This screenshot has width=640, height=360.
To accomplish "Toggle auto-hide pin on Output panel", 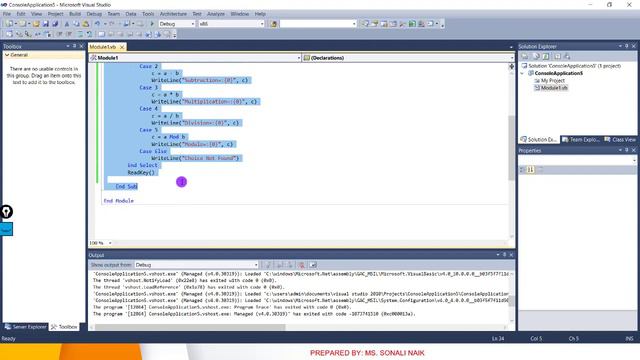I will point(504,255).
